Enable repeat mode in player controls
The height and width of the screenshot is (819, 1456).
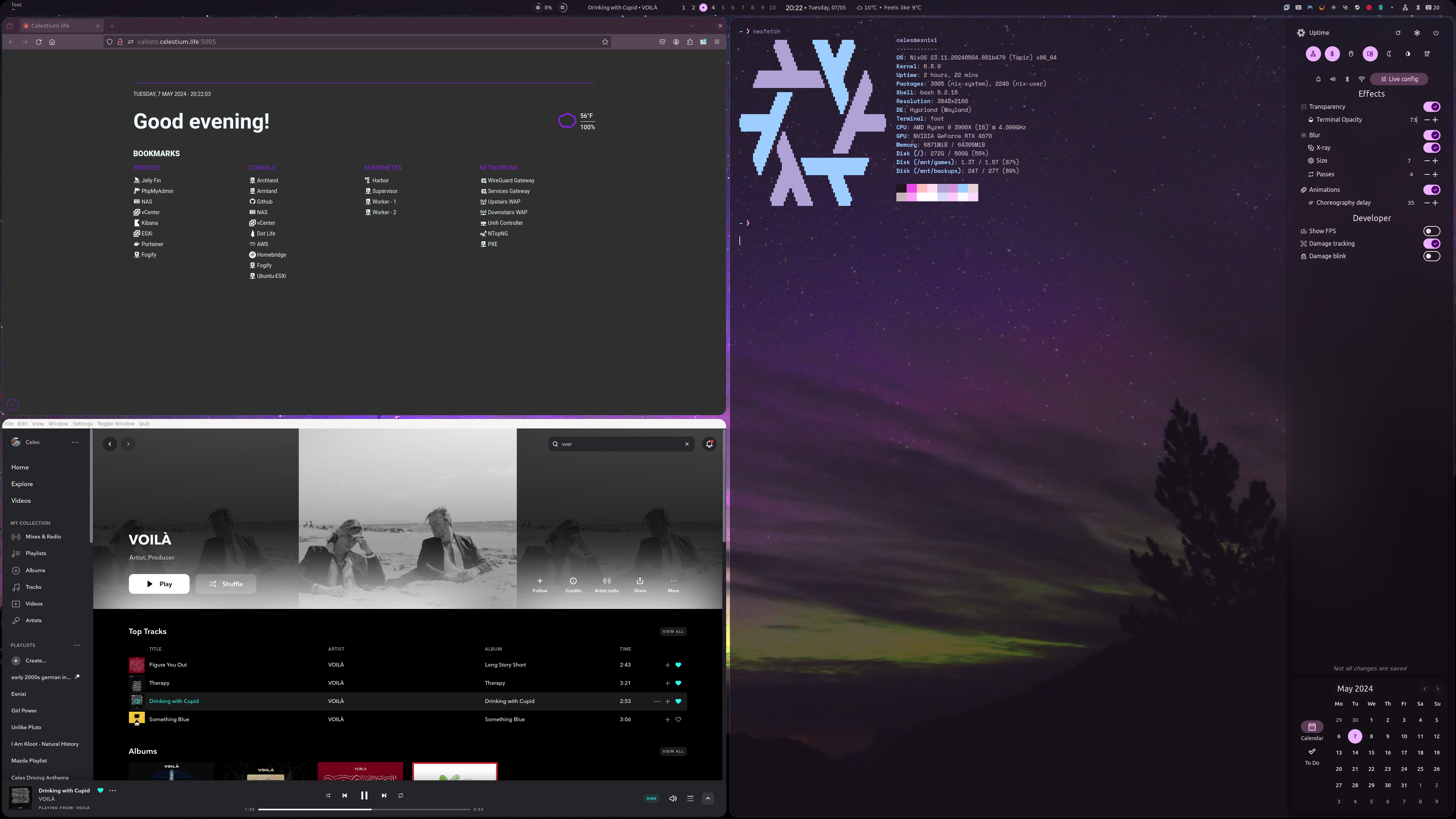point(401,796)
